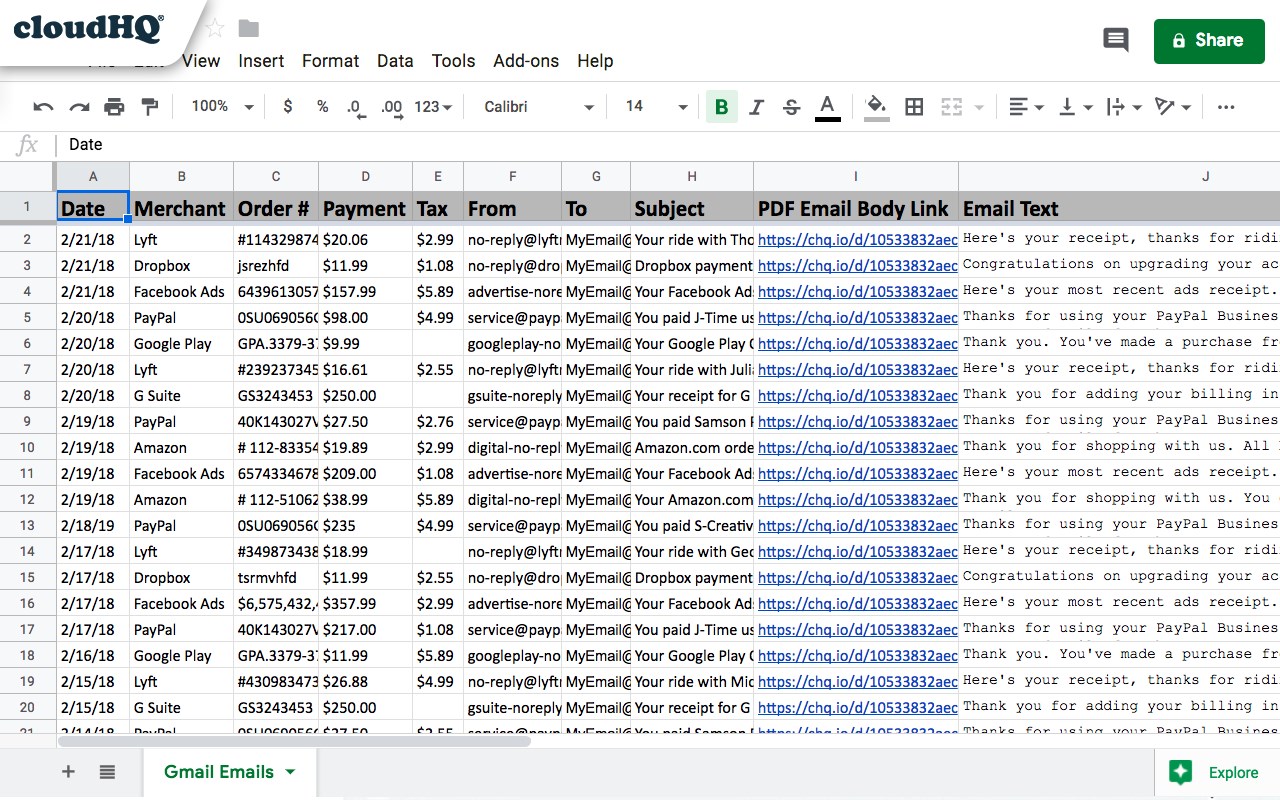Select the $209.00 payment cell
The width and height of the screenshot is (1280, 800).
tap(366, 474)
